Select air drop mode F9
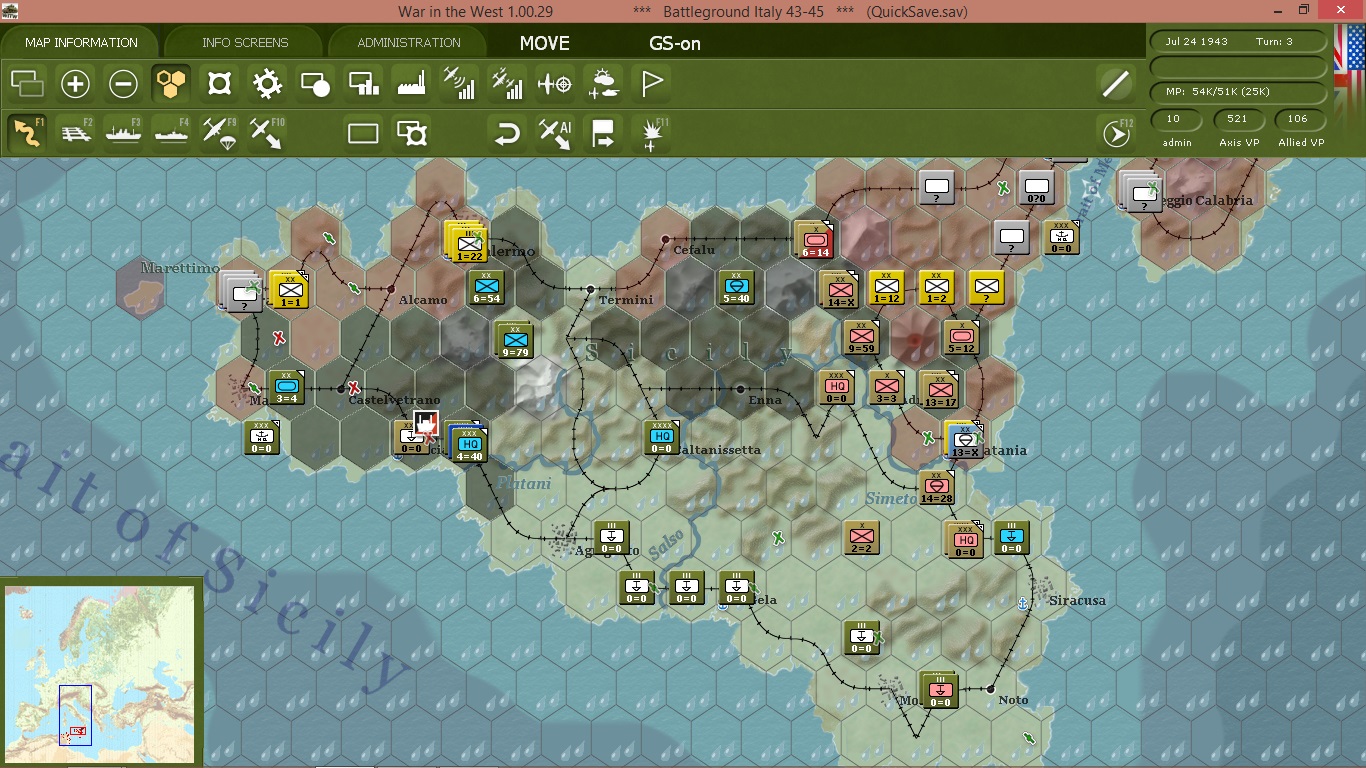 (x=219, y=133)
